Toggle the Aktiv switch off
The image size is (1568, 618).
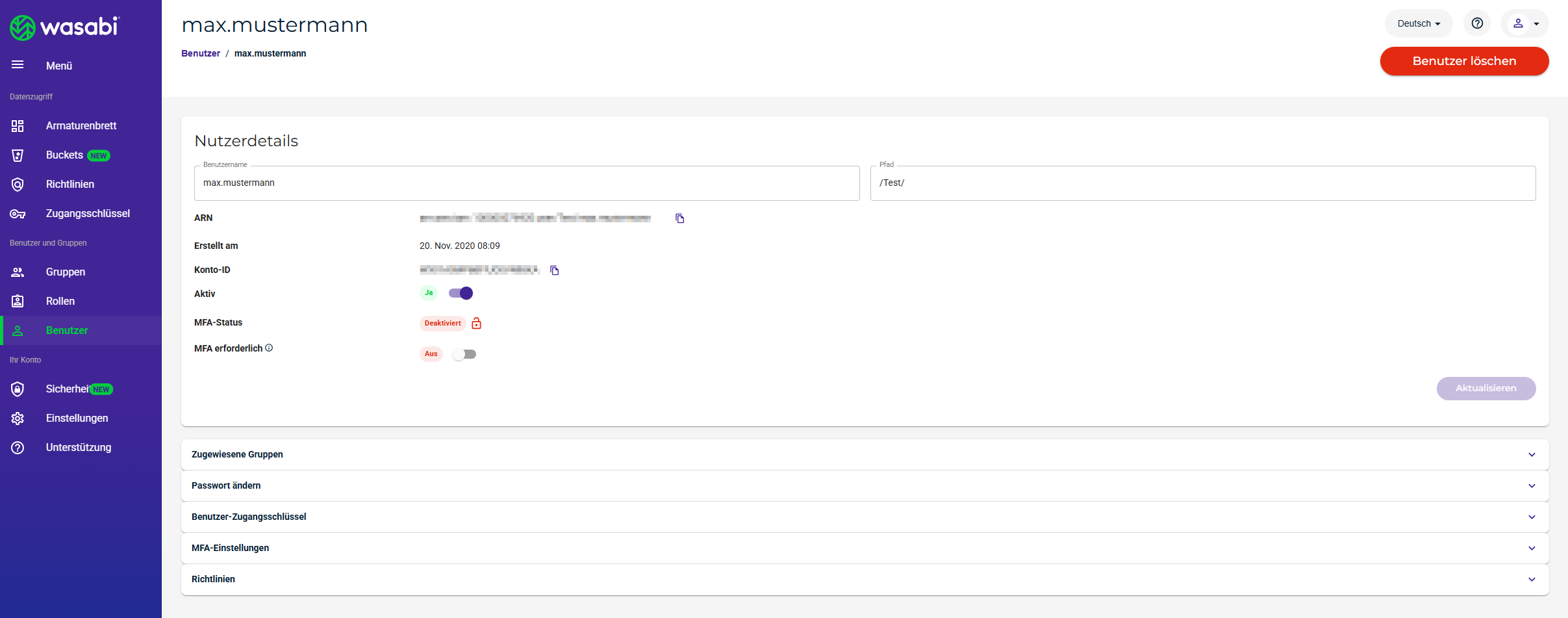tap(461, 293)
